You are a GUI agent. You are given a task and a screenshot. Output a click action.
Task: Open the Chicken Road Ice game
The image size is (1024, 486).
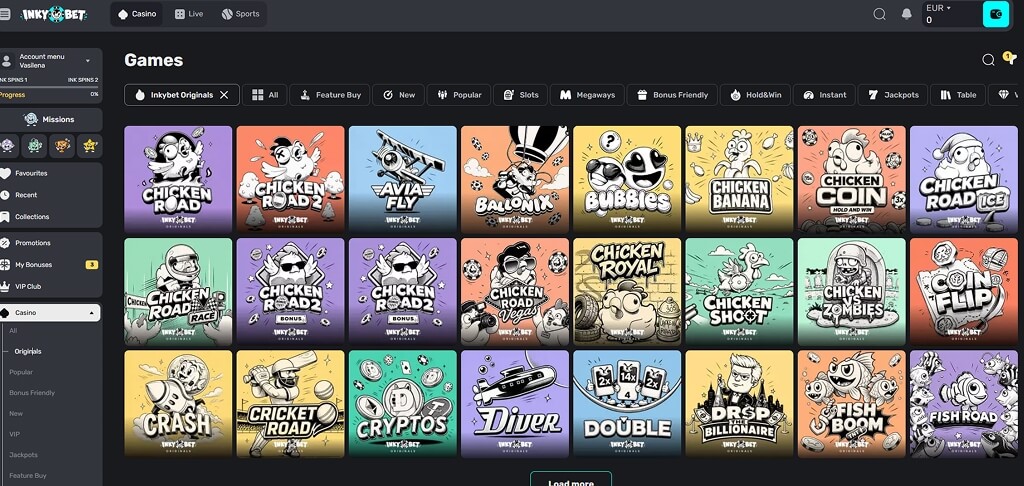tap(964, 180)
